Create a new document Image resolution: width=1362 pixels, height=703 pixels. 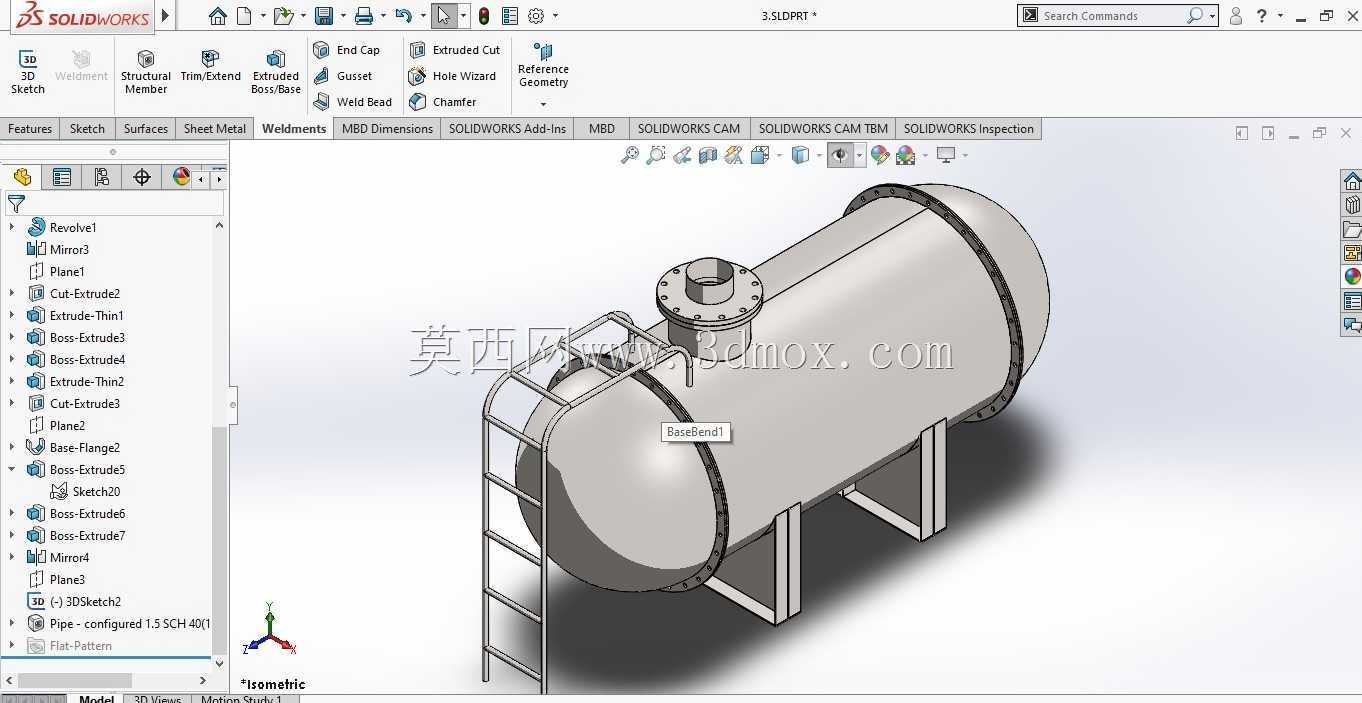pyautogui.click(x=244, y=16)
